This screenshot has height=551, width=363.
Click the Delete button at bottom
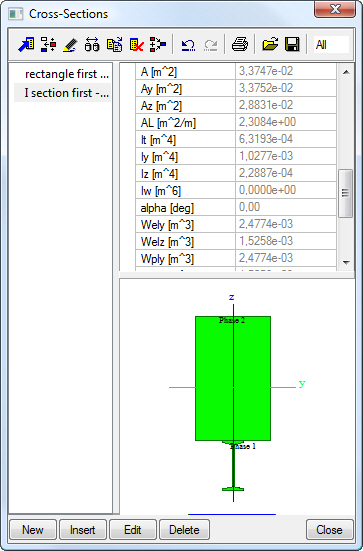pyautogui.click(x=184, y=530)
